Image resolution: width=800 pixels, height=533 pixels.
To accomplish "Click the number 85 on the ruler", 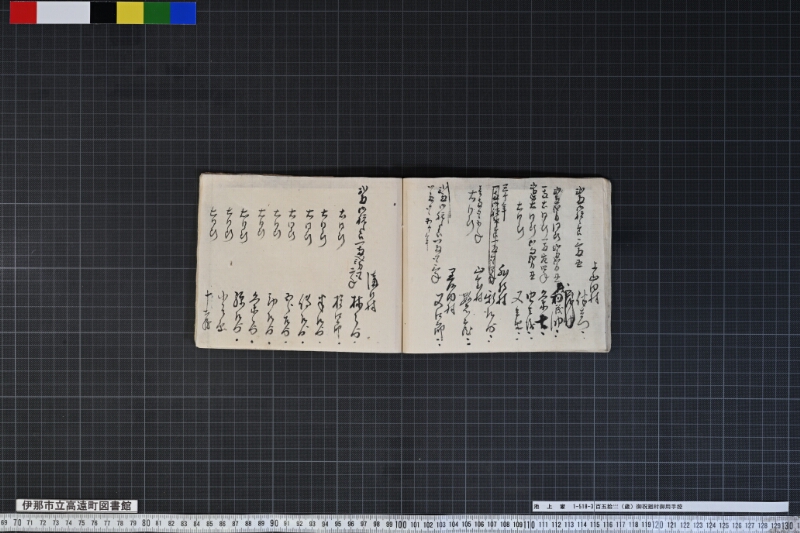I will pos(210,524).
